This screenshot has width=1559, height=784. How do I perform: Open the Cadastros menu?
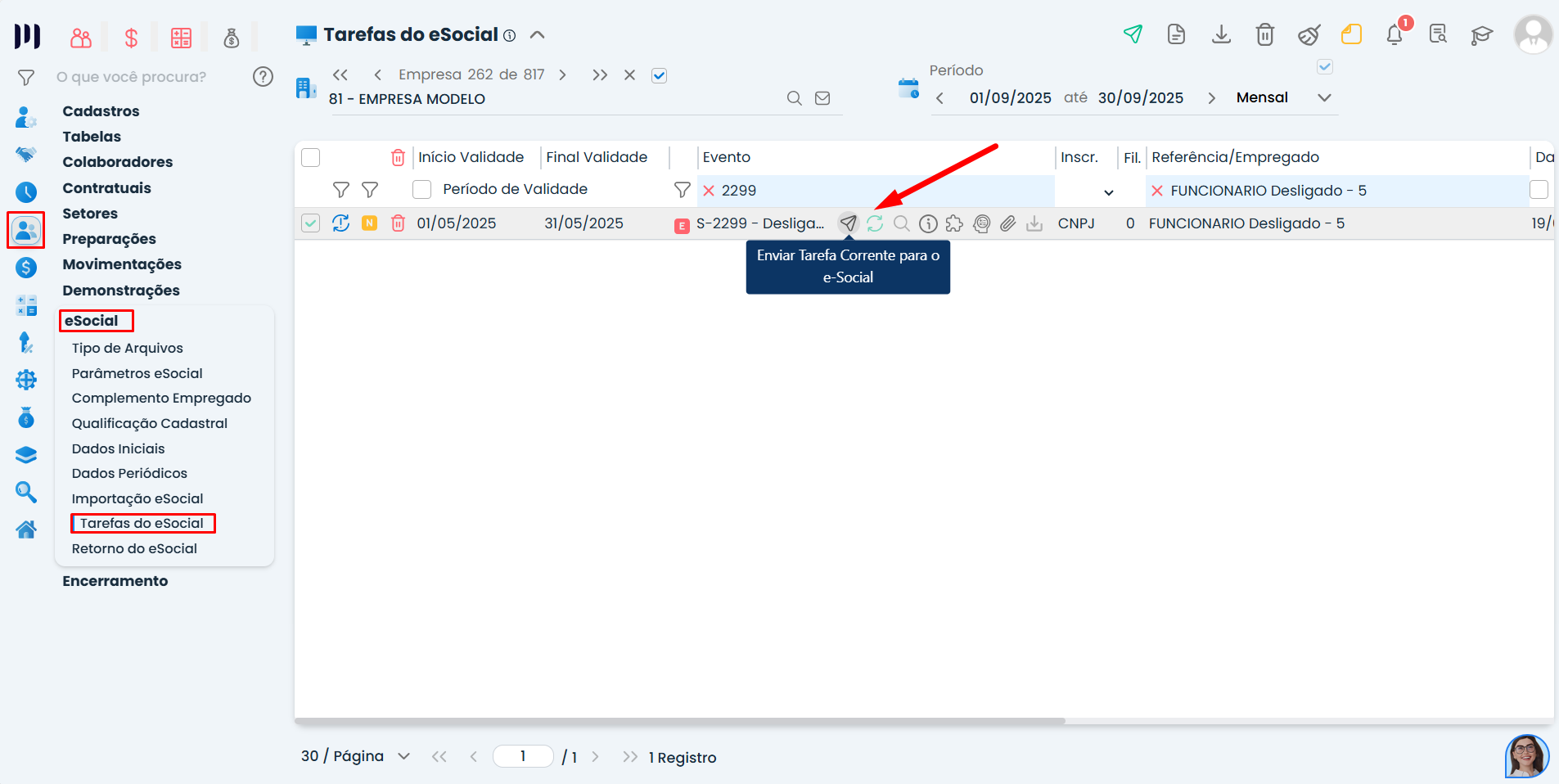tap(101, 111)
